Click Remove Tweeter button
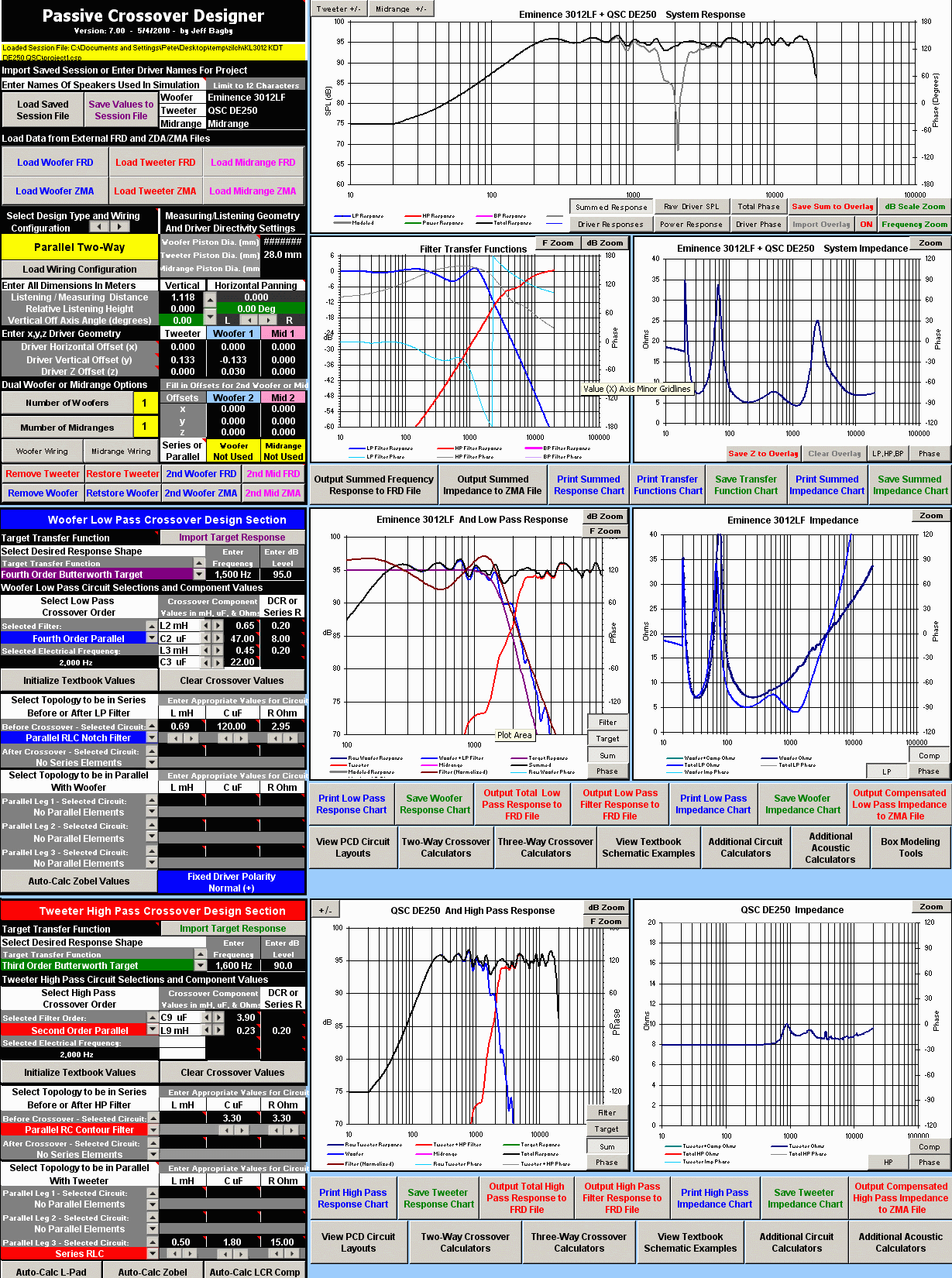 (x=43, y=474)
